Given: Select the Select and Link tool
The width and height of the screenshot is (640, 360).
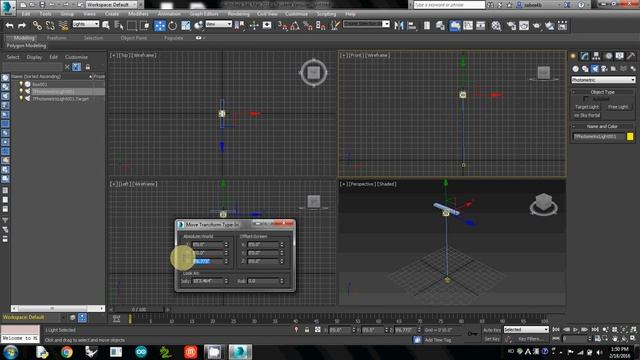Looking at the screenshot, I should pyautogui.click(x=37, y=26).
